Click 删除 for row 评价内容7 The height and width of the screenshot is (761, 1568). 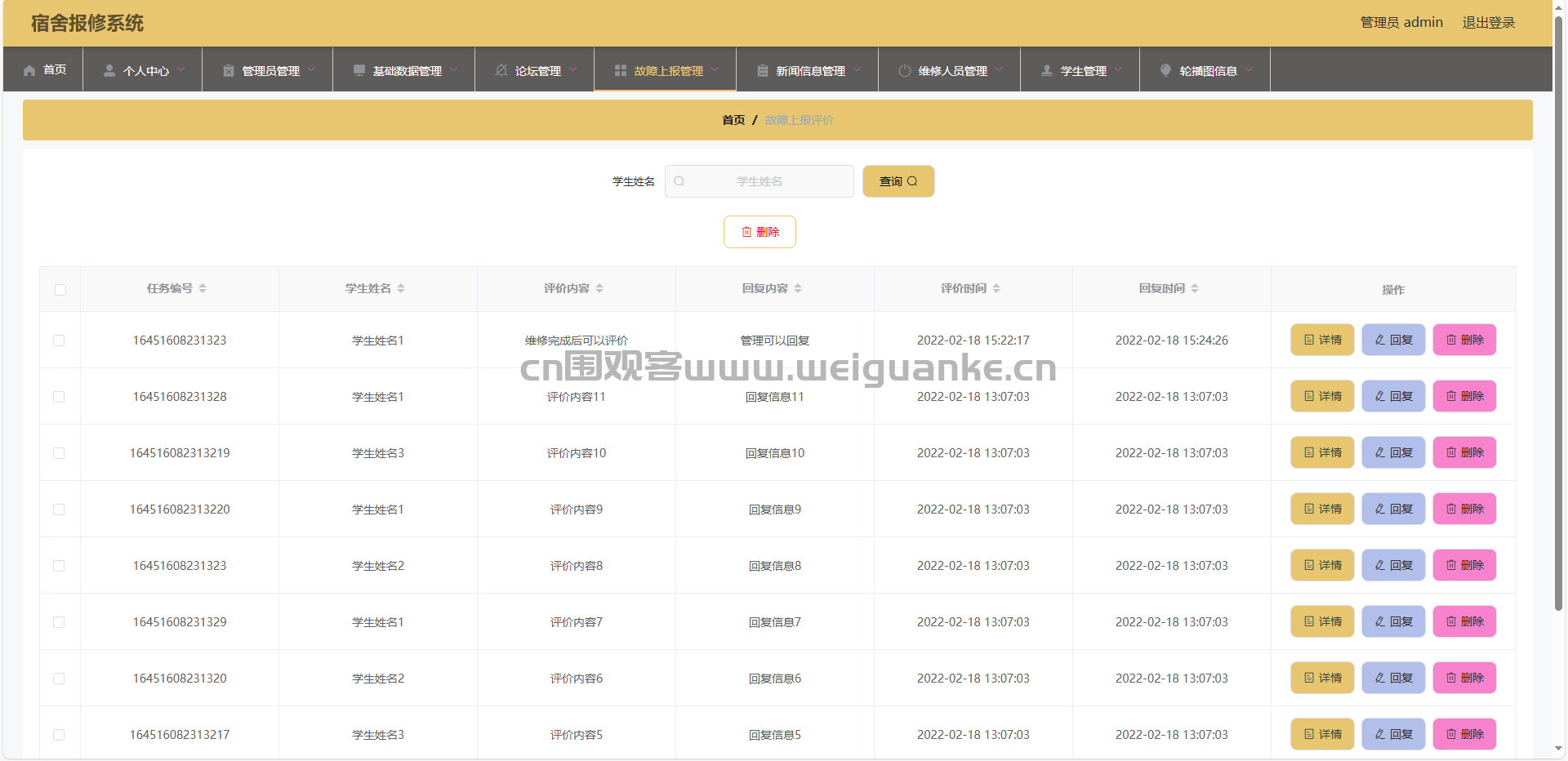point(1464,621)
